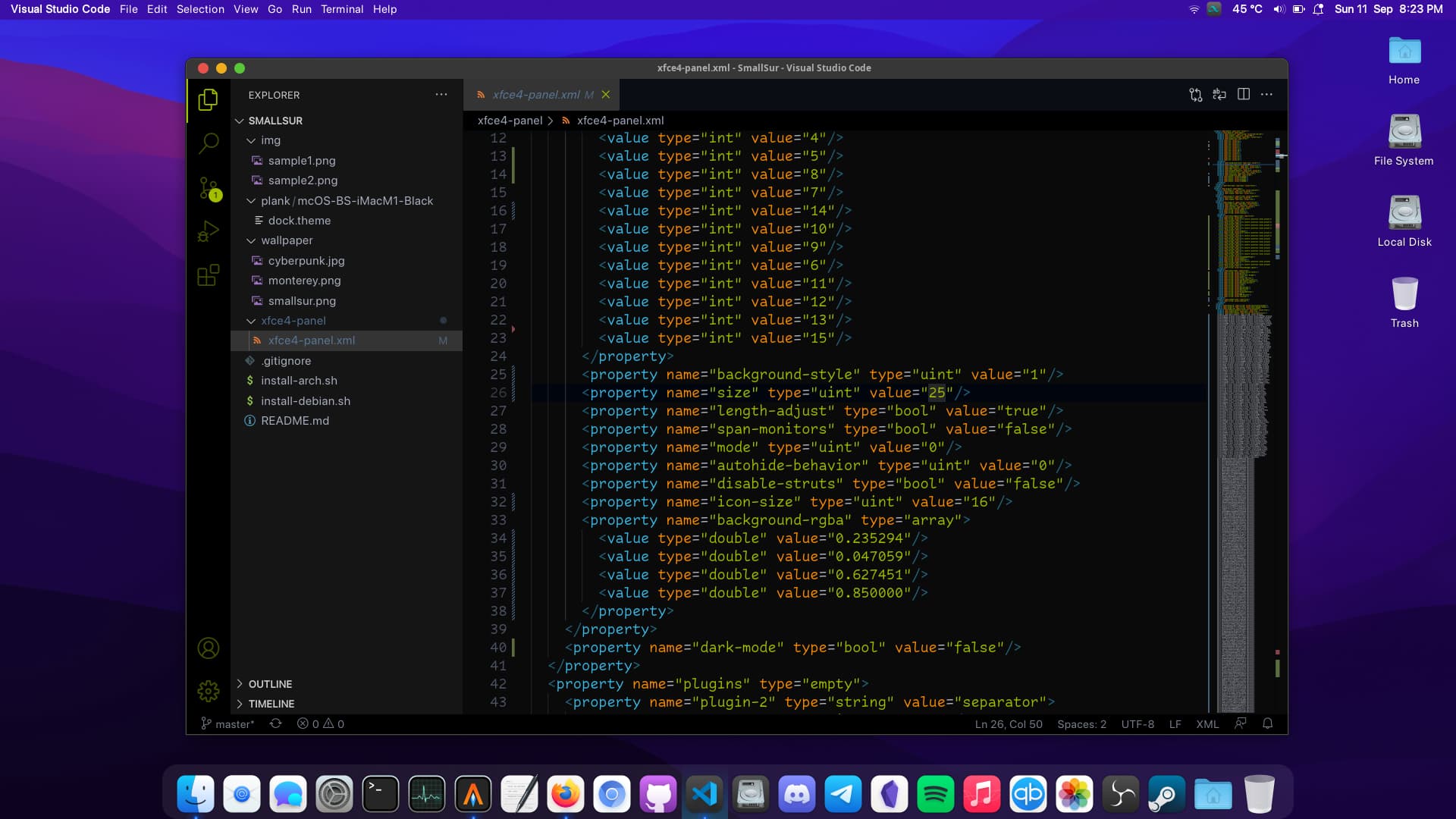Open the Terminal menu
Screen dimensions: 1456x819
(x=342, y=9)
